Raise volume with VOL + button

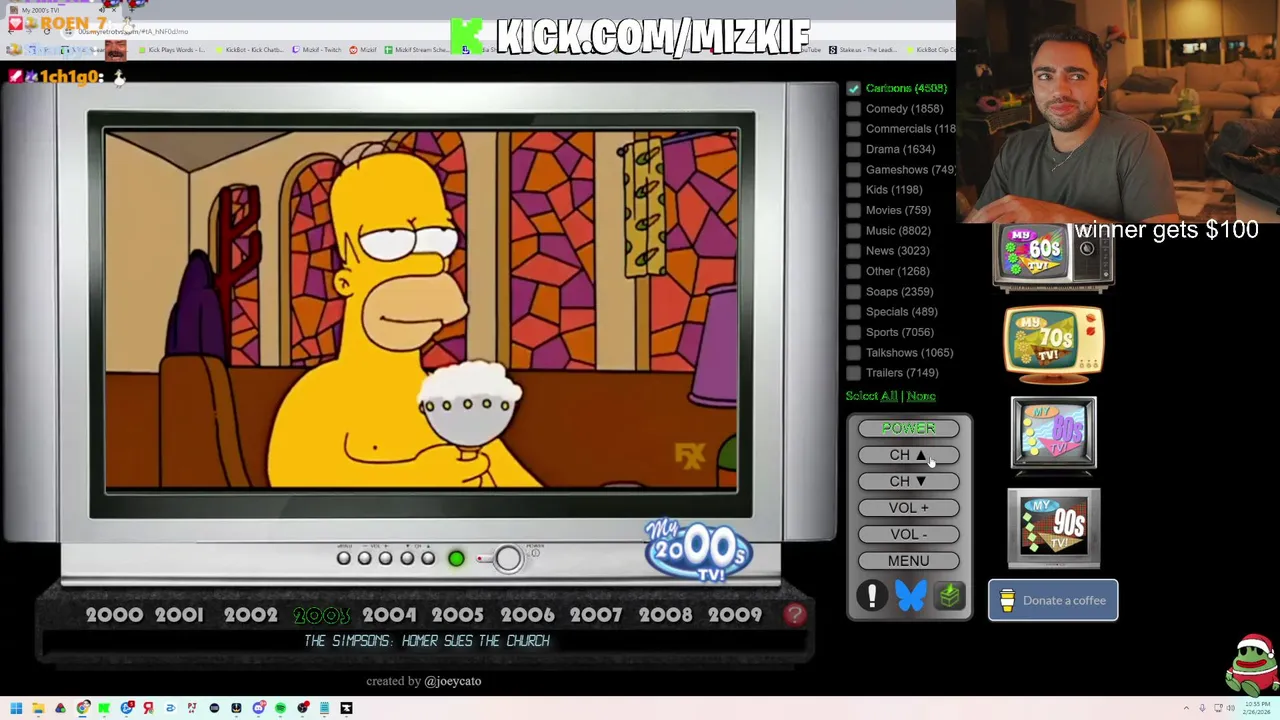point(908,508)
